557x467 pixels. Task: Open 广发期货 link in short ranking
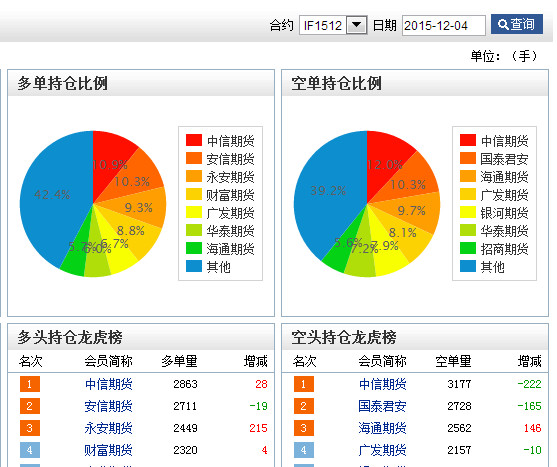point(383,450)
